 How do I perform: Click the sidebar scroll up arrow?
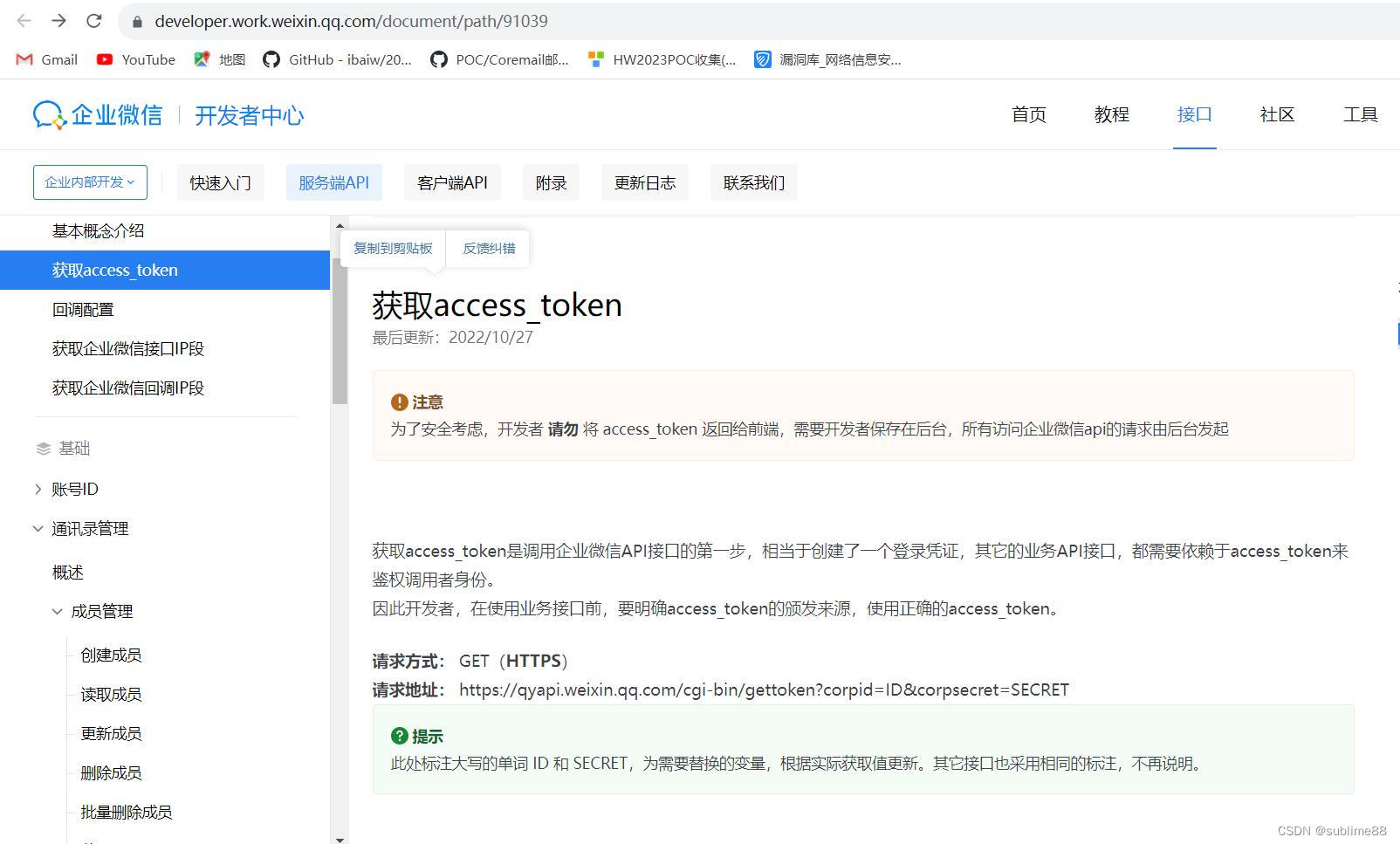click(340, 226)
